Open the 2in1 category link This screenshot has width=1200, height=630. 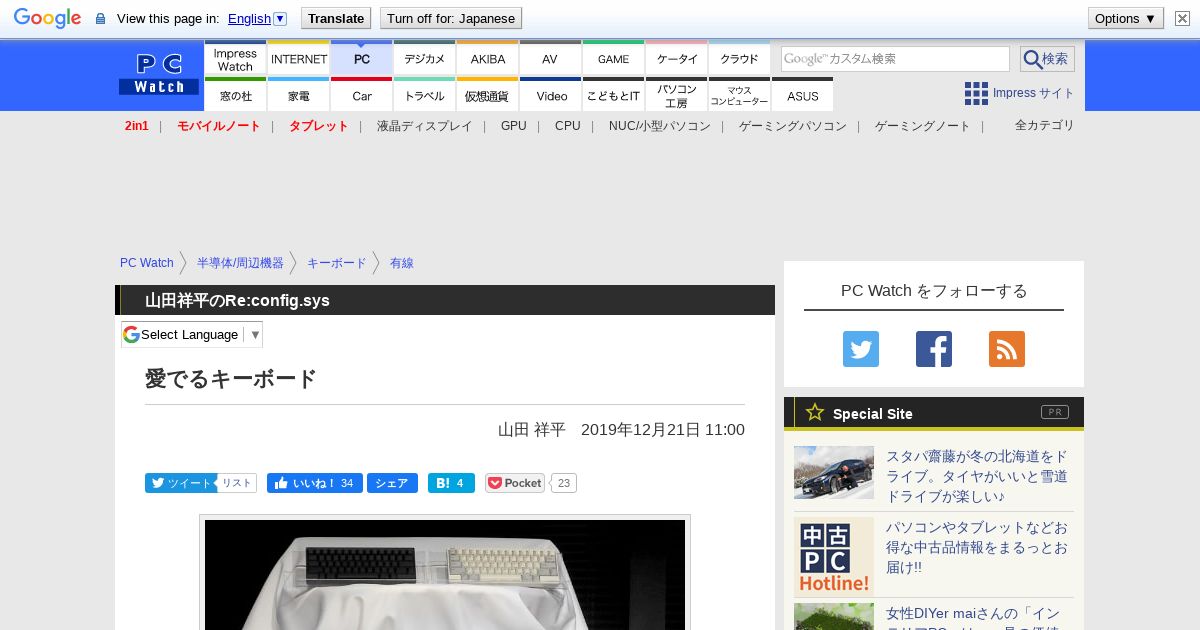point(136,126)
